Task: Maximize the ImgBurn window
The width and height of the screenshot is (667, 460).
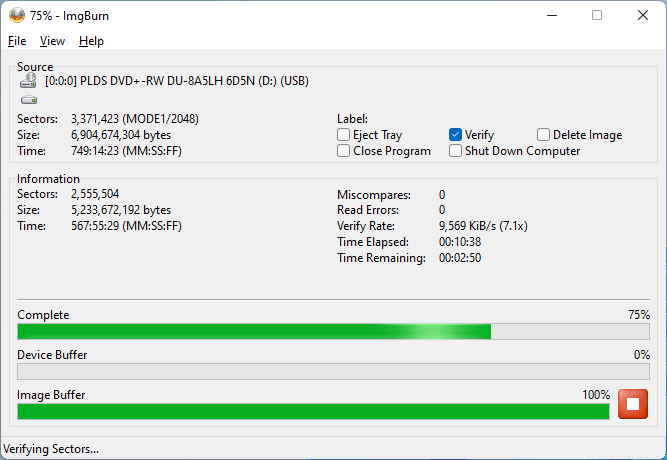Action: [597, 15]
